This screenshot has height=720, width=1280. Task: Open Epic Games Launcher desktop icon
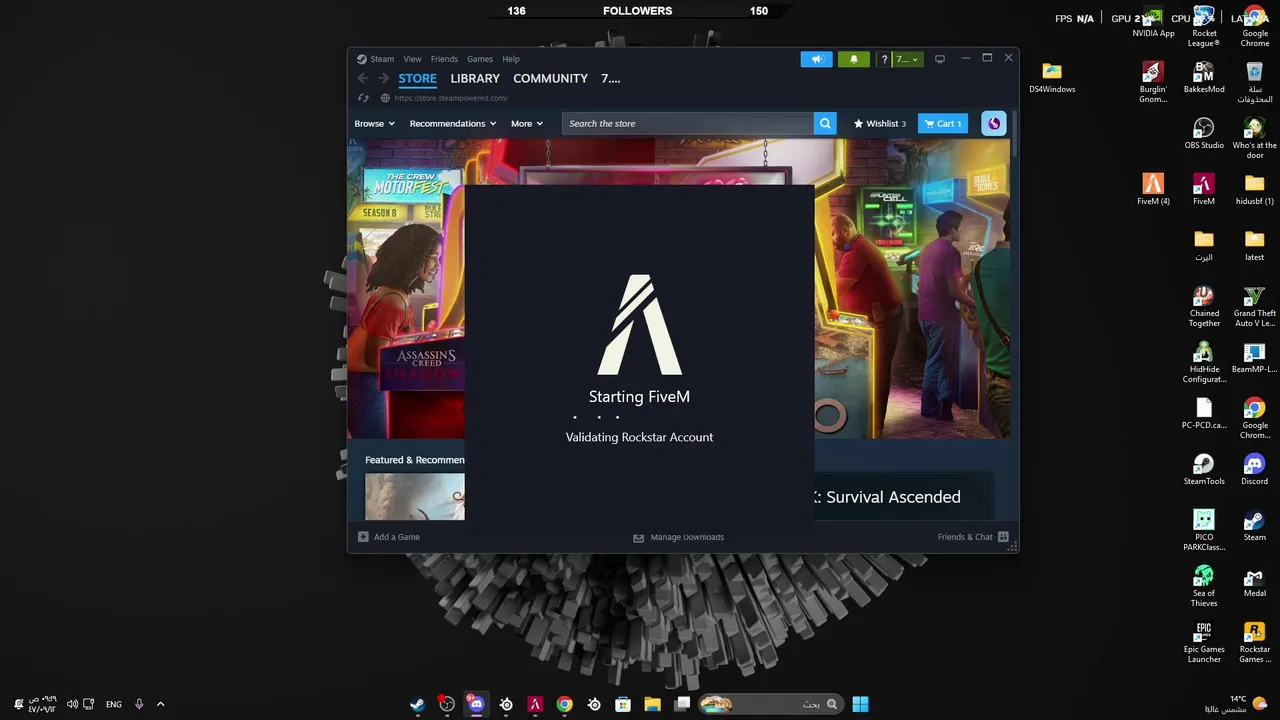point(1204,642)
